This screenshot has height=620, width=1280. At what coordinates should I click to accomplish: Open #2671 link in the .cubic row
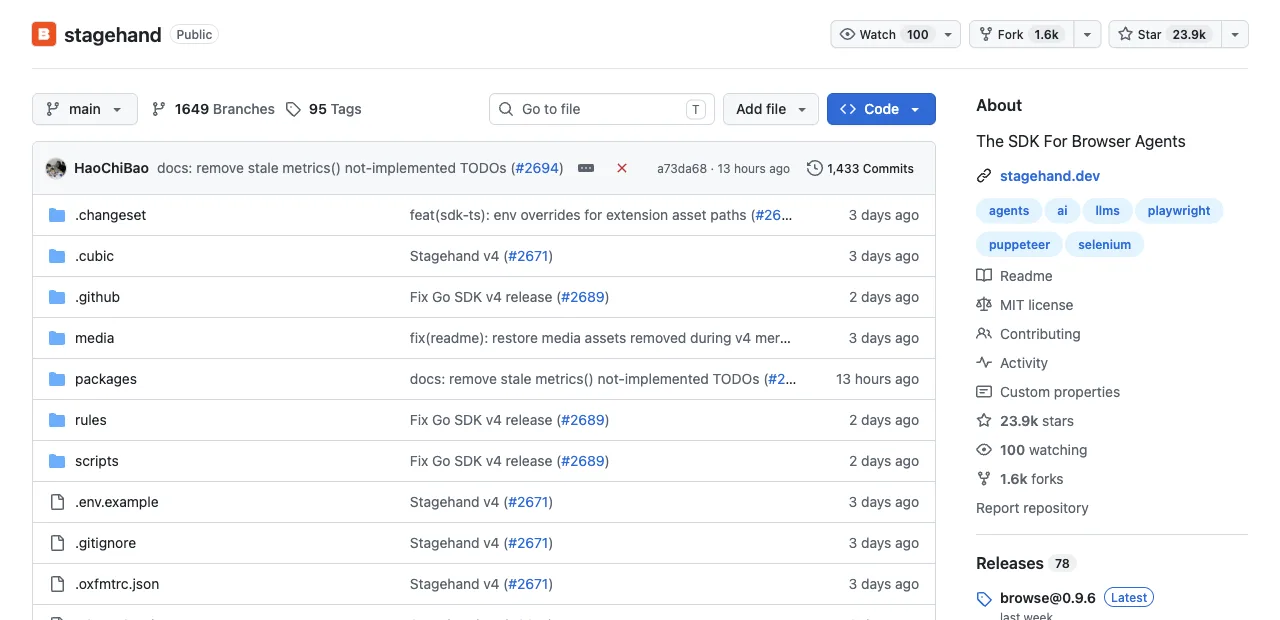pyautogui.click(x=528, y=256)
